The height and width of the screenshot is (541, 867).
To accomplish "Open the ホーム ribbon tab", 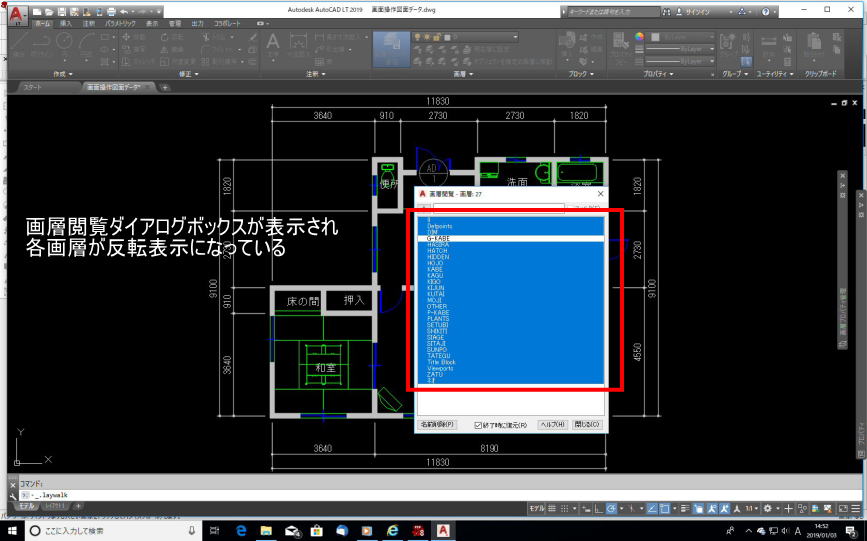I will pyautogui.click(x=43, y=24).
